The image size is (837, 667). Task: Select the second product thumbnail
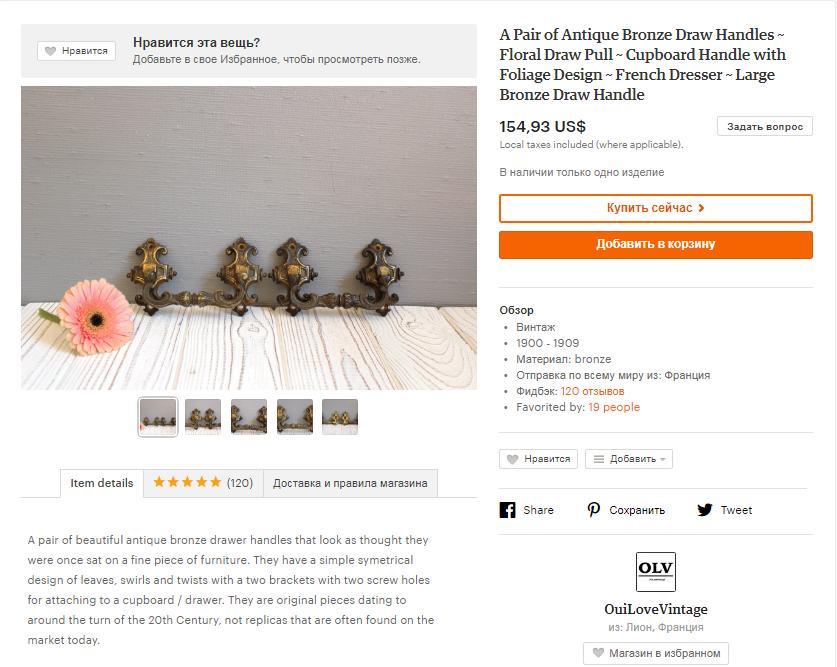coord(203,417)
